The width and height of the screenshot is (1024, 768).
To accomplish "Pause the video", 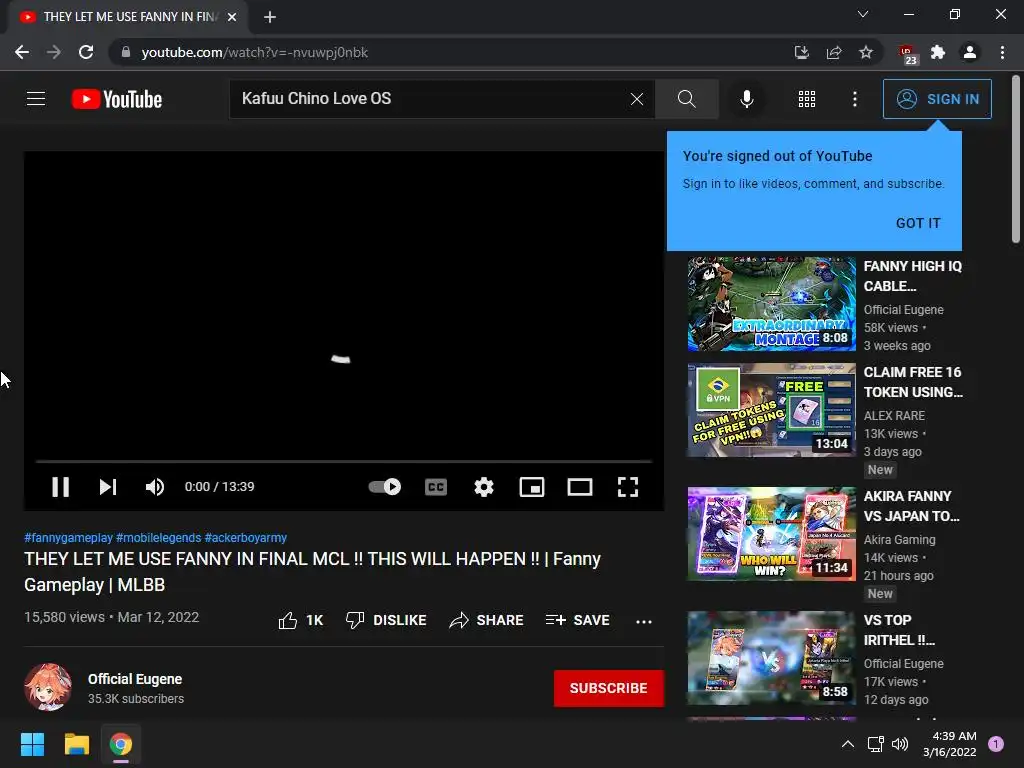I will click(x=60, y=487).
